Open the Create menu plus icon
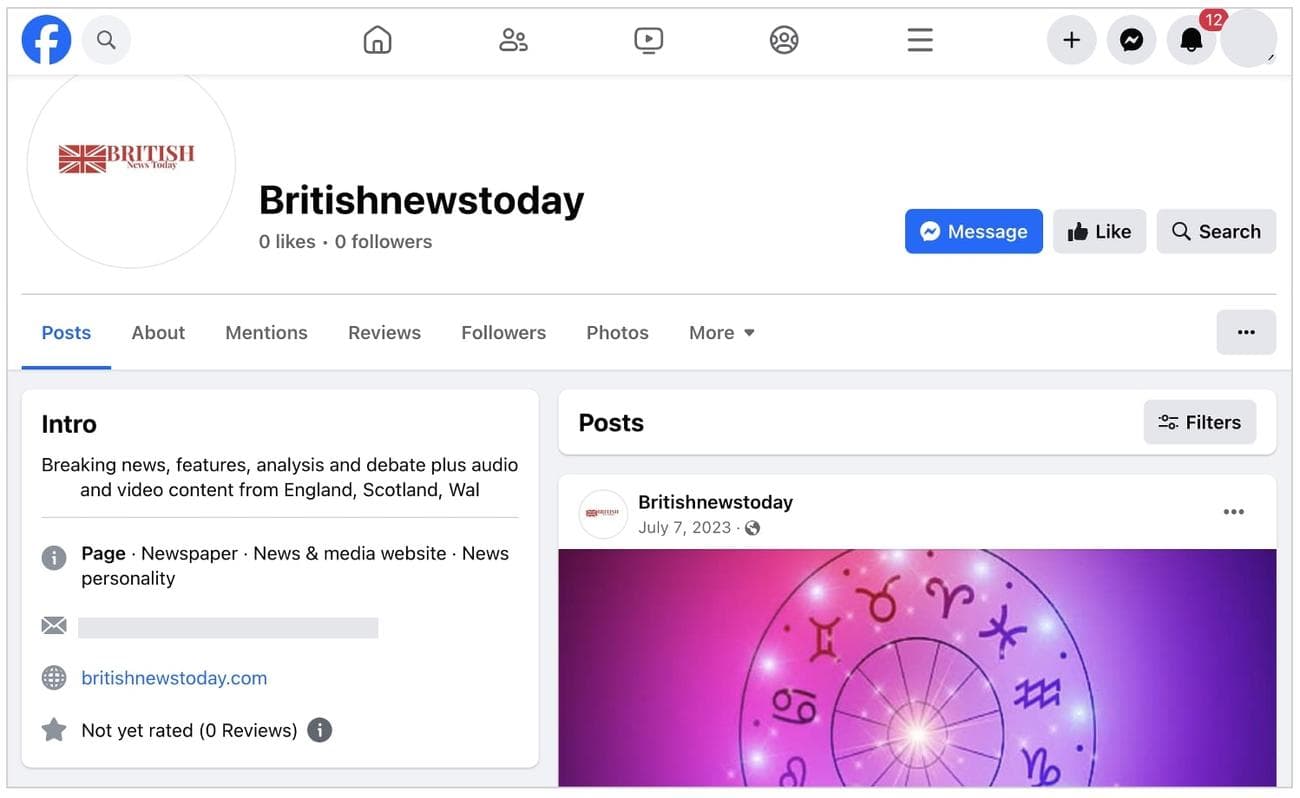The height and width of the screenshot is (798, 1300). tap(1071, 40)
